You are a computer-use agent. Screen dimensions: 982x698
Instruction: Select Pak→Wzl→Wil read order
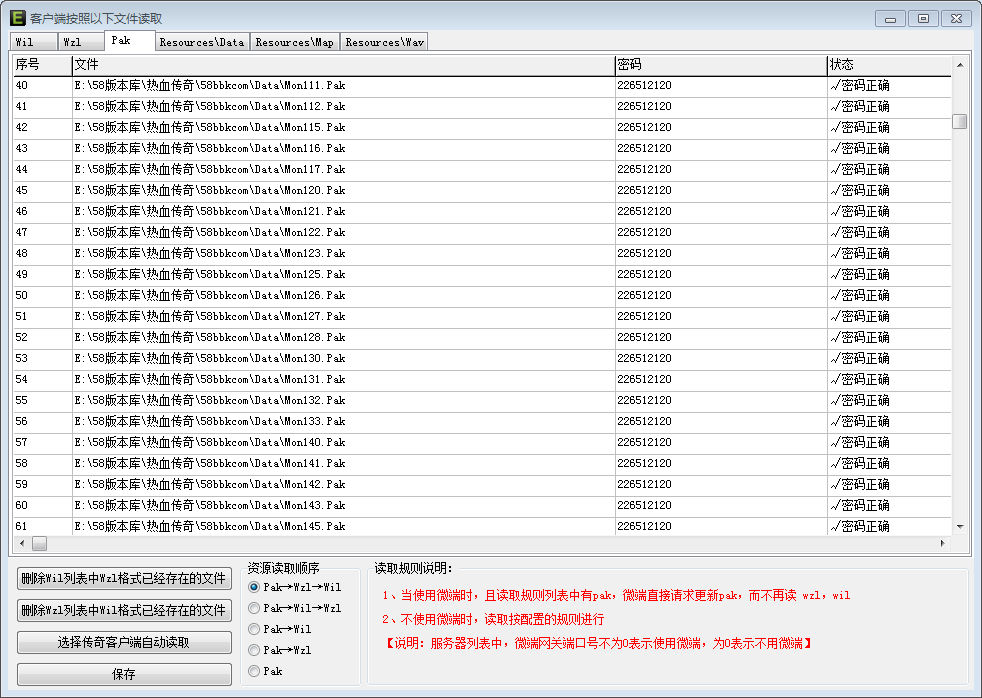pos(295,587)
